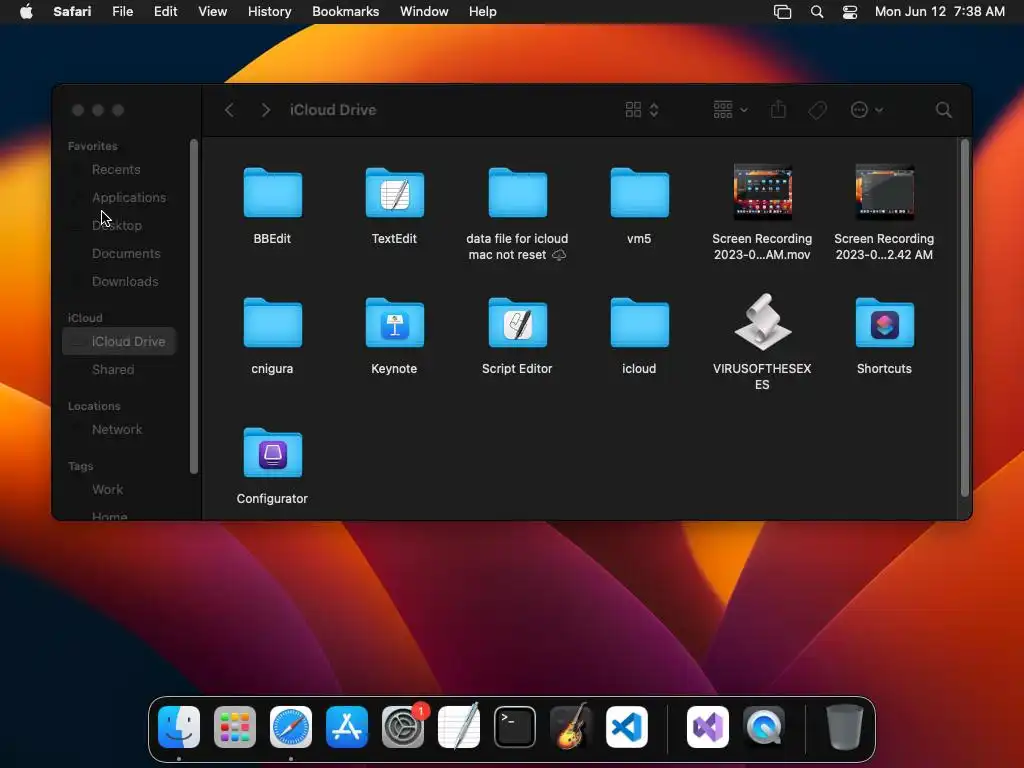Go back in Finder navigation

(x=229, y=110)
